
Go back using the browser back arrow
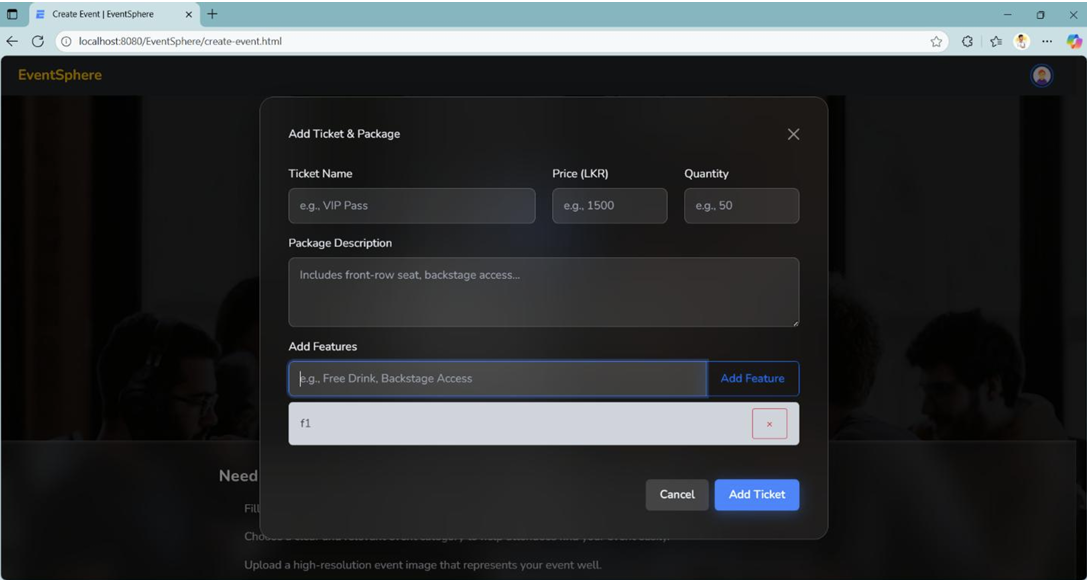pos(13,41)
